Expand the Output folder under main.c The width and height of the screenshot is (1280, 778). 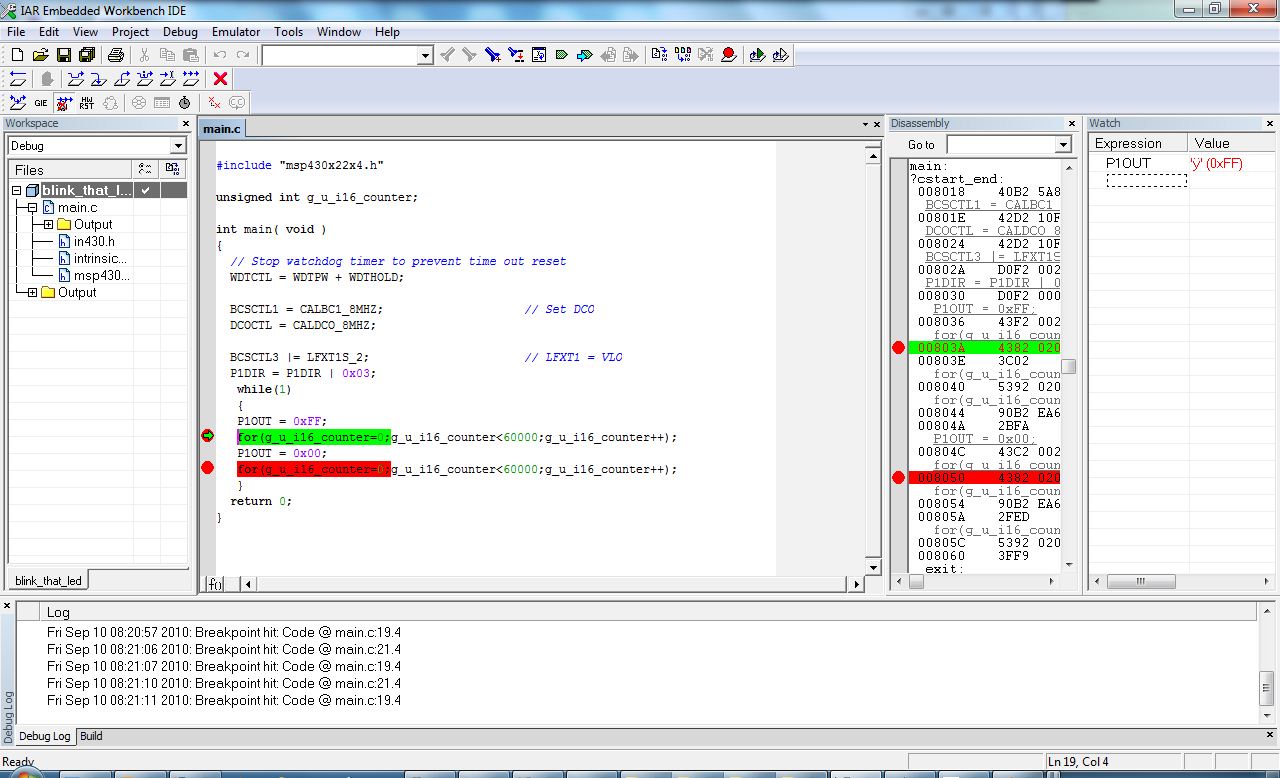pos(48,224)
